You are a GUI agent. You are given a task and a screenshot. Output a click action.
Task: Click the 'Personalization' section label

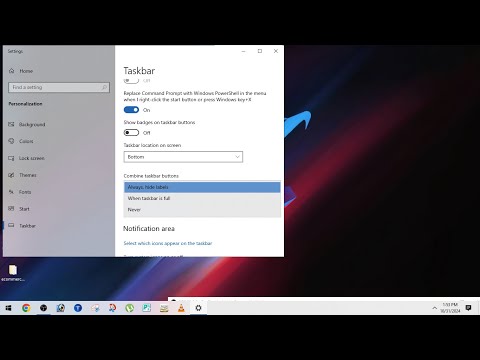25,104
